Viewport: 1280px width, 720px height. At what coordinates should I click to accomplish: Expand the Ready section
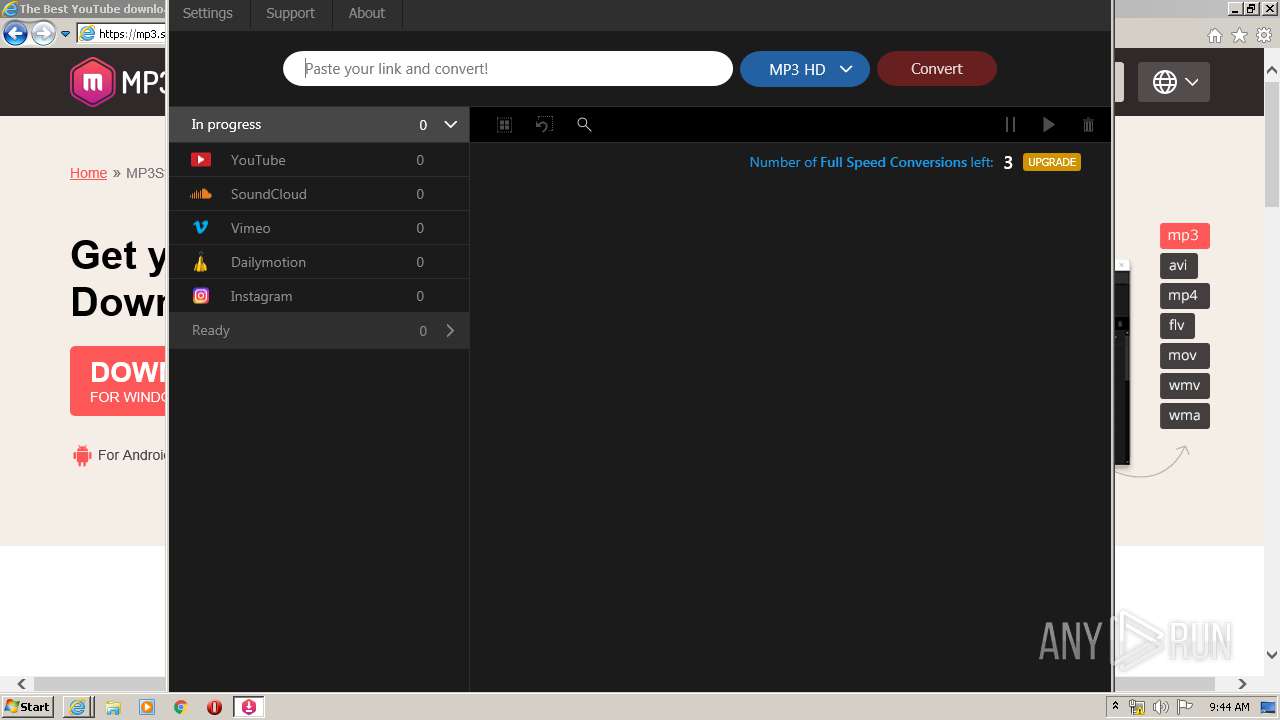(x=450, y=330)
